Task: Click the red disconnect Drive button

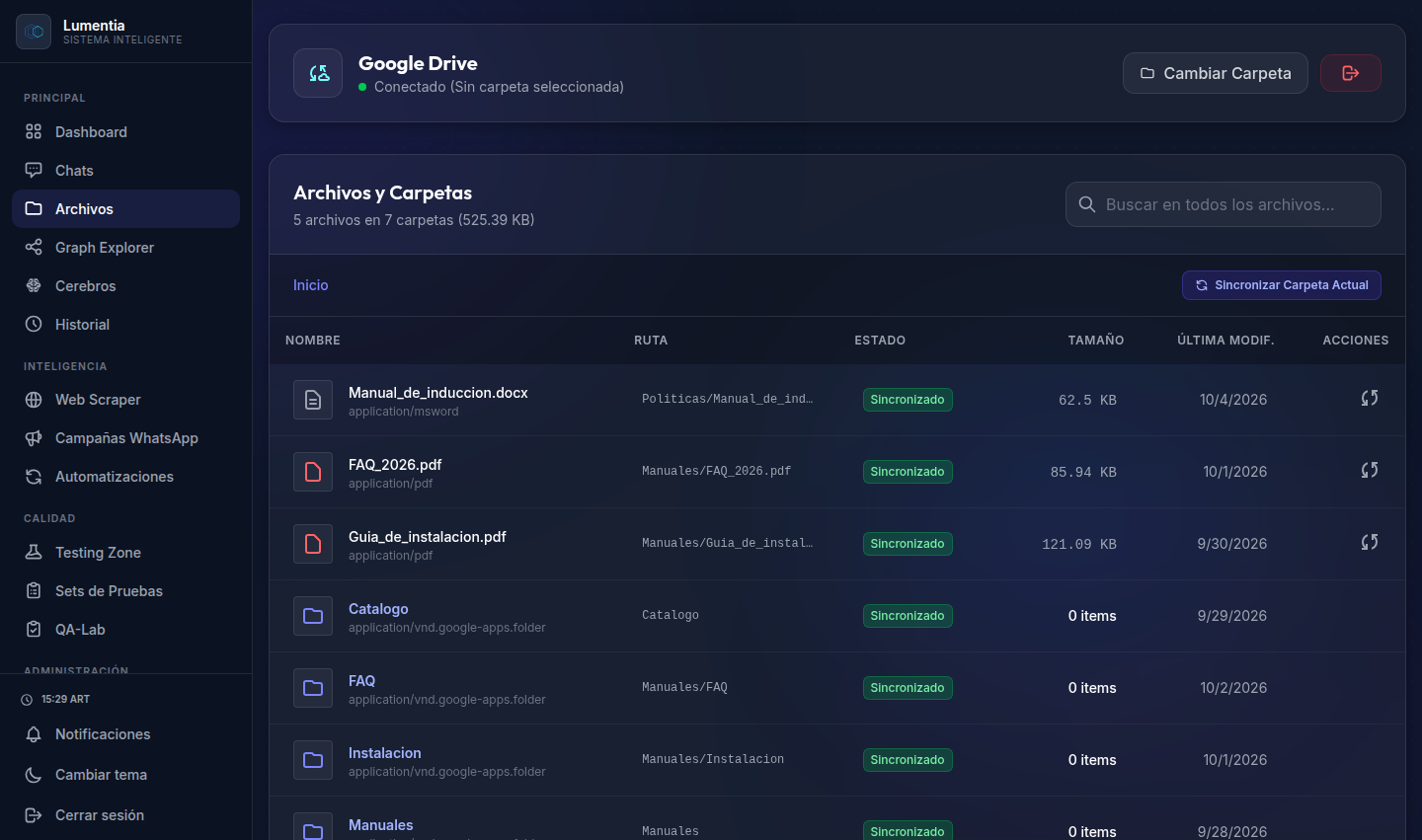Action: 1351,73
